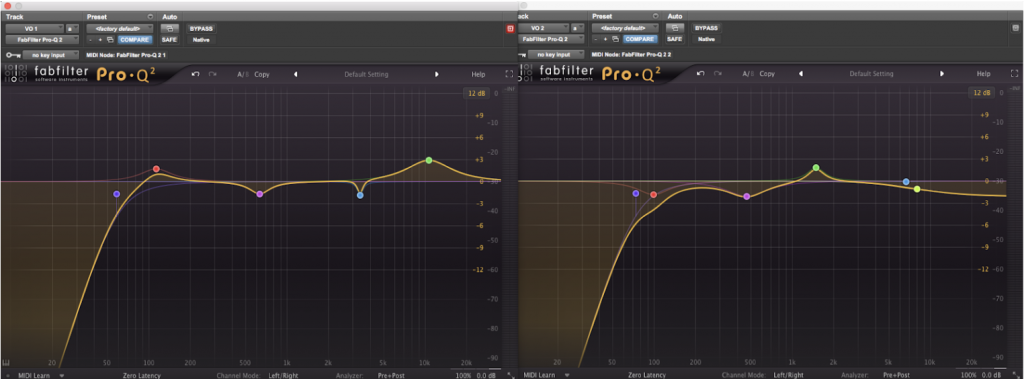Open settings select icon in VO 1 window
The image size is (1024, 379).
click(110, 39)
